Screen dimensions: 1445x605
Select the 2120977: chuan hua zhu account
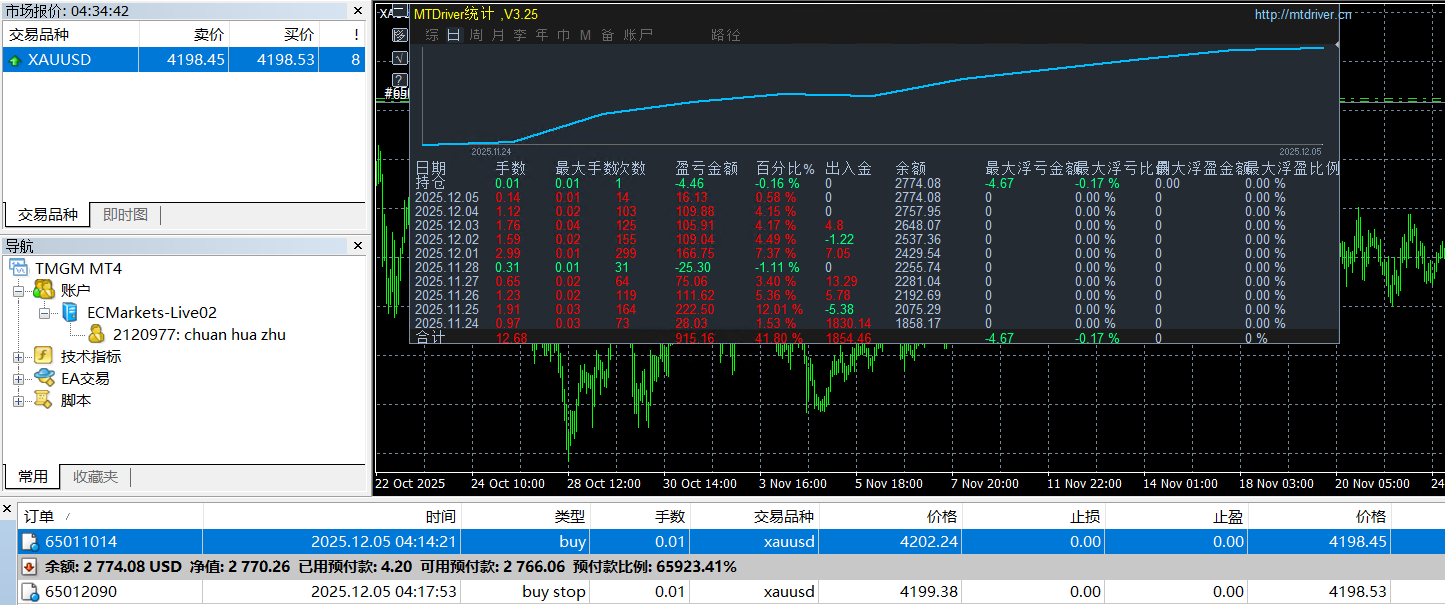tap(199, 334)
